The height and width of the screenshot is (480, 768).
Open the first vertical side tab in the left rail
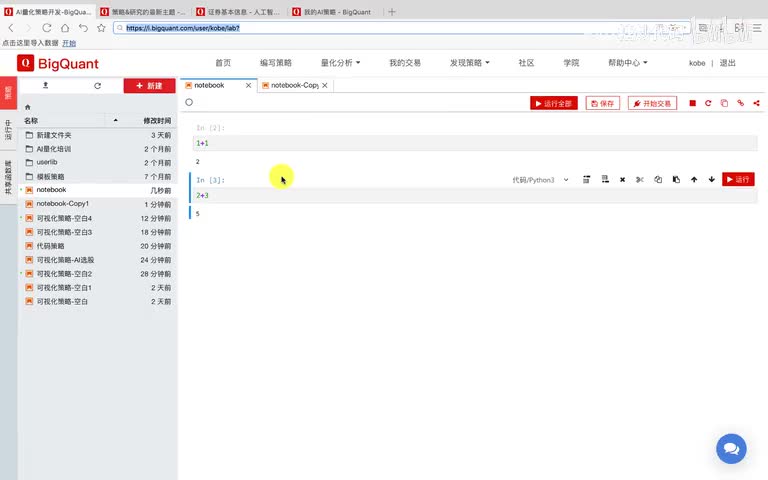8,93
